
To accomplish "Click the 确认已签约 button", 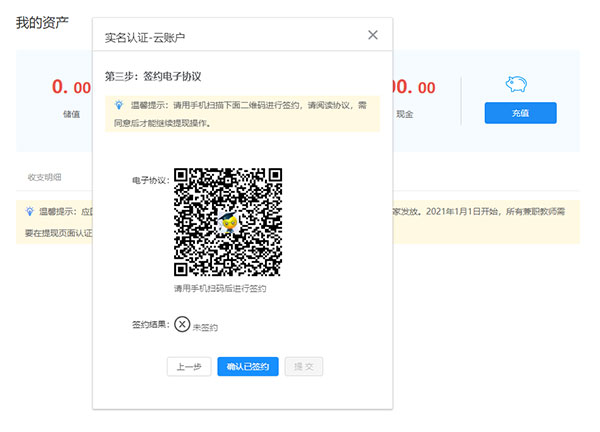I will click(x=248, y=367).
